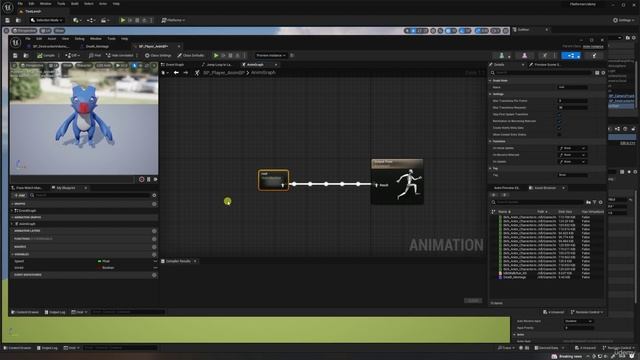
Task: Switch to the Event Graph tab
Action: click(x=176, y=65)
